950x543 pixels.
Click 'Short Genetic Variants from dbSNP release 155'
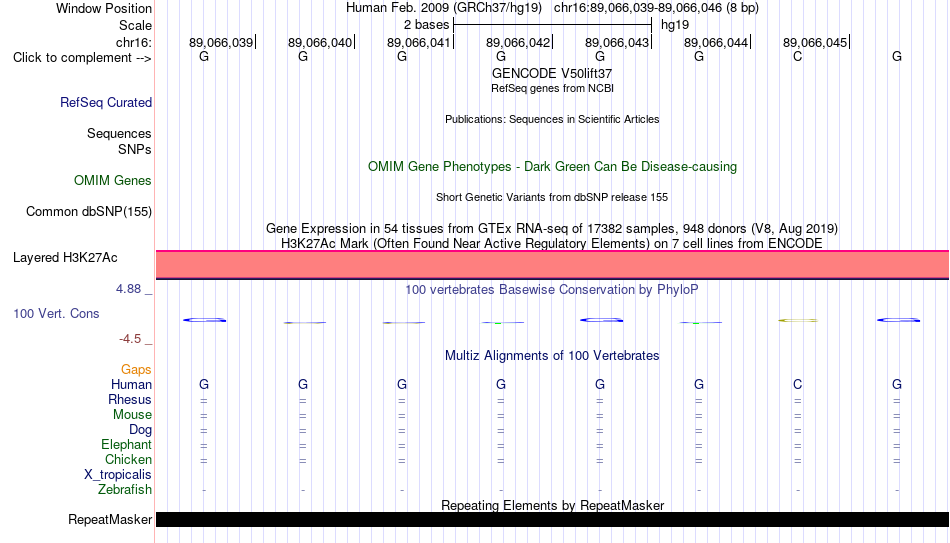[552, 198]
